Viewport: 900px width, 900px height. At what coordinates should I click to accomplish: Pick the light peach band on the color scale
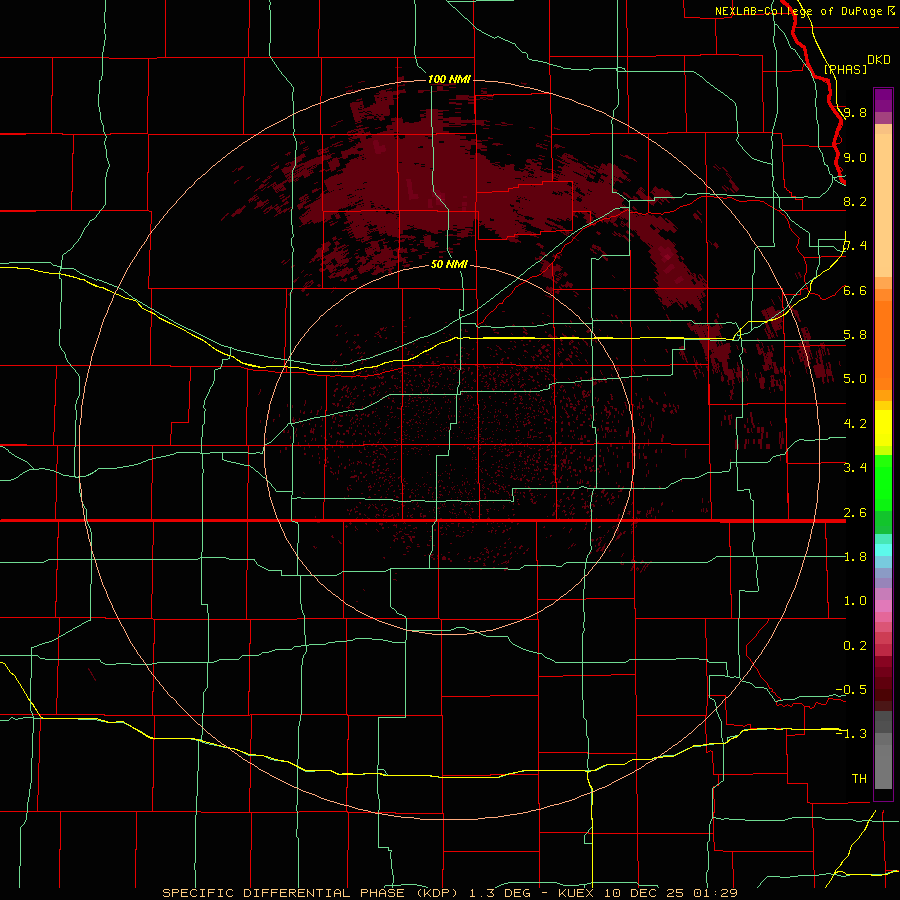(x=883, y=205)
